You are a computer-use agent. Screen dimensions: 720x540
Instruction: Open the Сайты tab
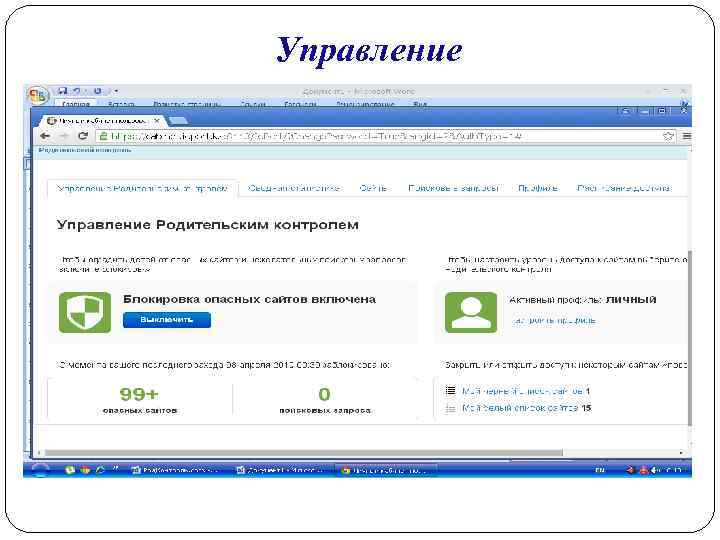pos(373,188)
